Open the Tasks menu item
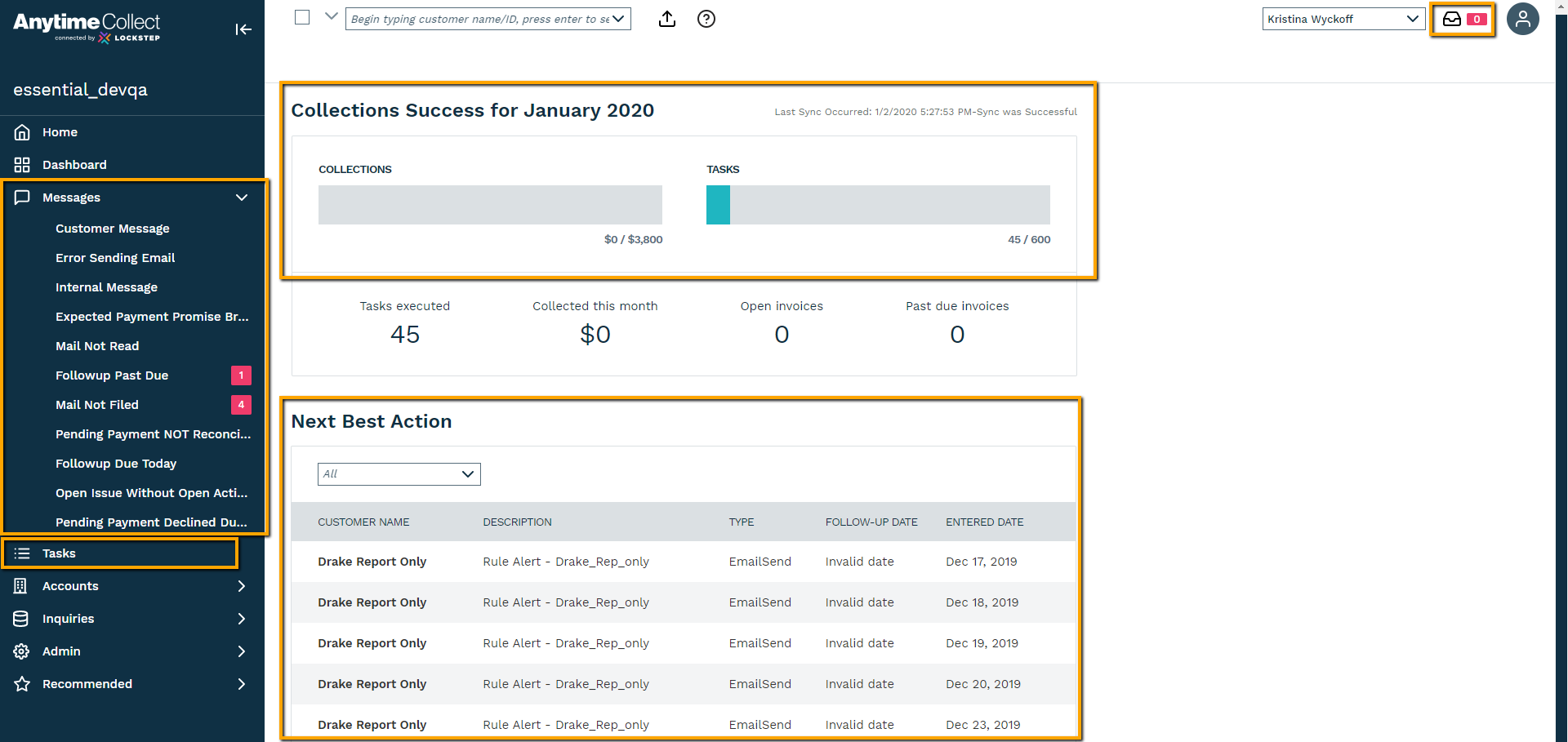The image size is (1568, 742). coord(59,553)
